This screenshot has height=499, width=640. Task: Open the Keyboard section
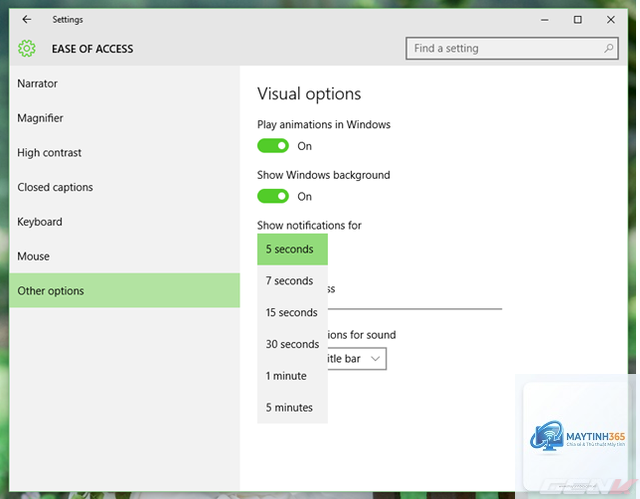[x=124, y=222]
